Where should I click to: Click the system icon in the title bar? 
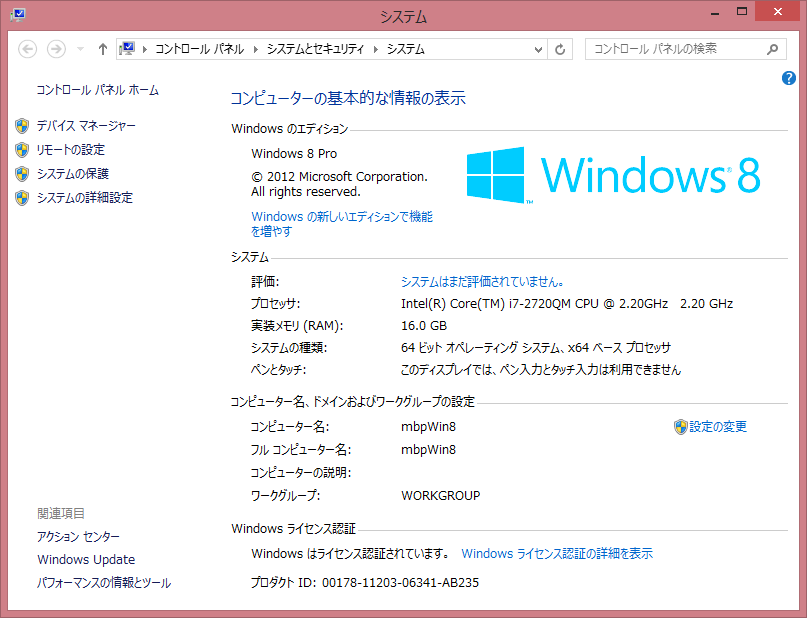click(18, 14)
